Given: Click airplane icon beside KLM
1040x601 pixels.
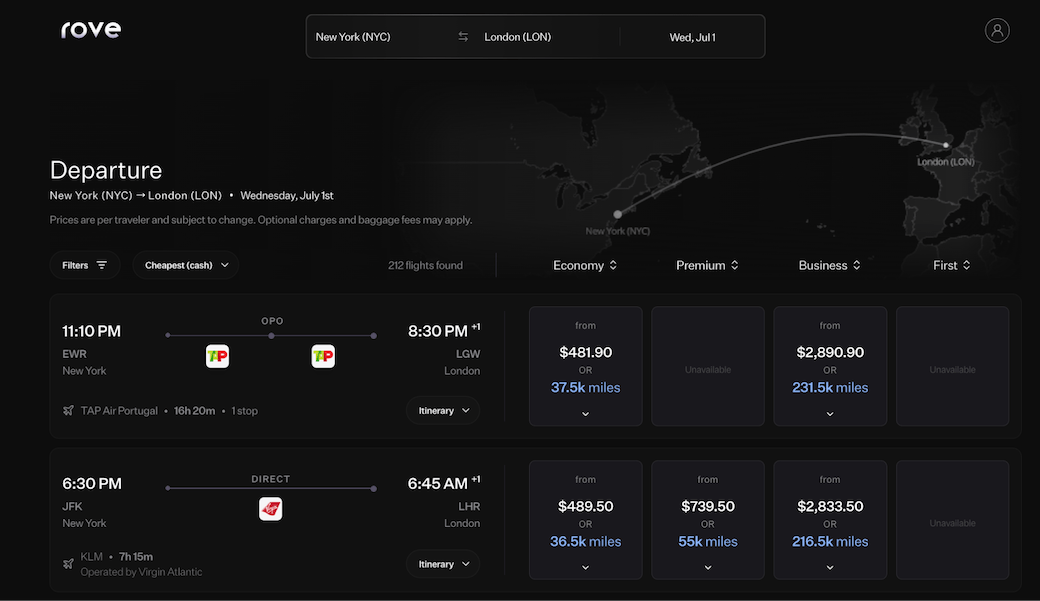Looking at the screenshot, I should point(68,564).
